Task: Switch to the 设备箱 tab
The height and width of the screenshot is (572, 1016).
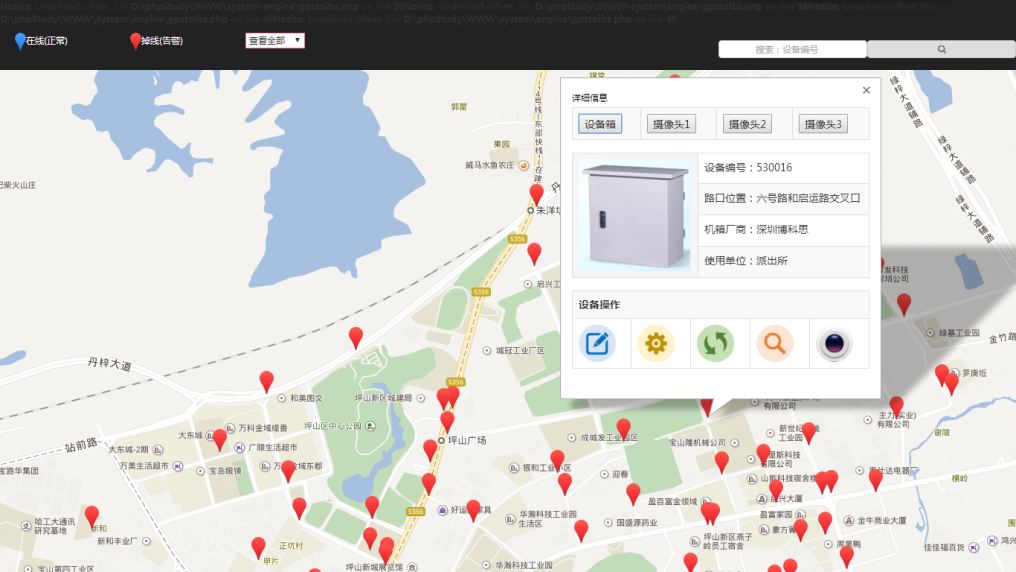Action: click(x=600, y=124)
